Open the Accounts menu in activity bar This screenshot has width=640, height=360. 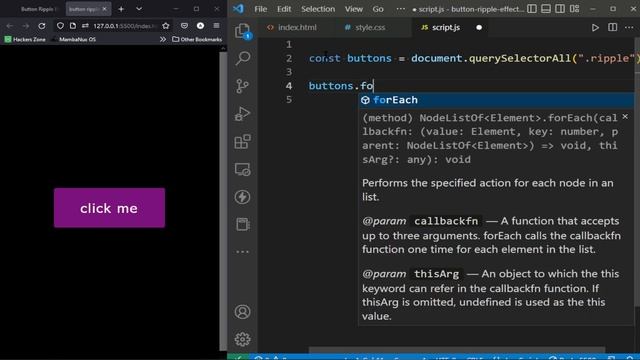pyautogui.click(x=242, y=312)
